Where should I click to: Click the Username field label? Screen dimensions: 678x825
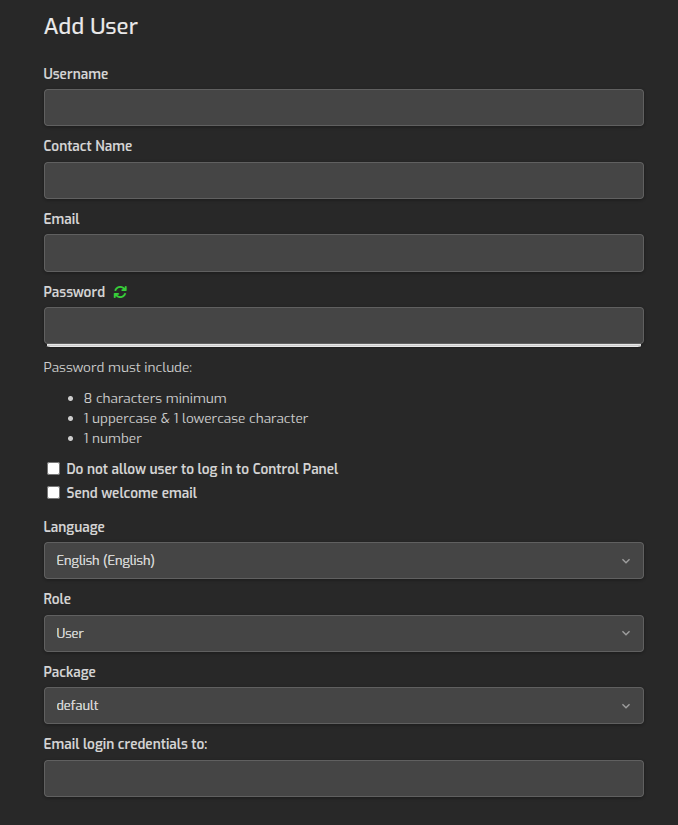click(76, 74)
